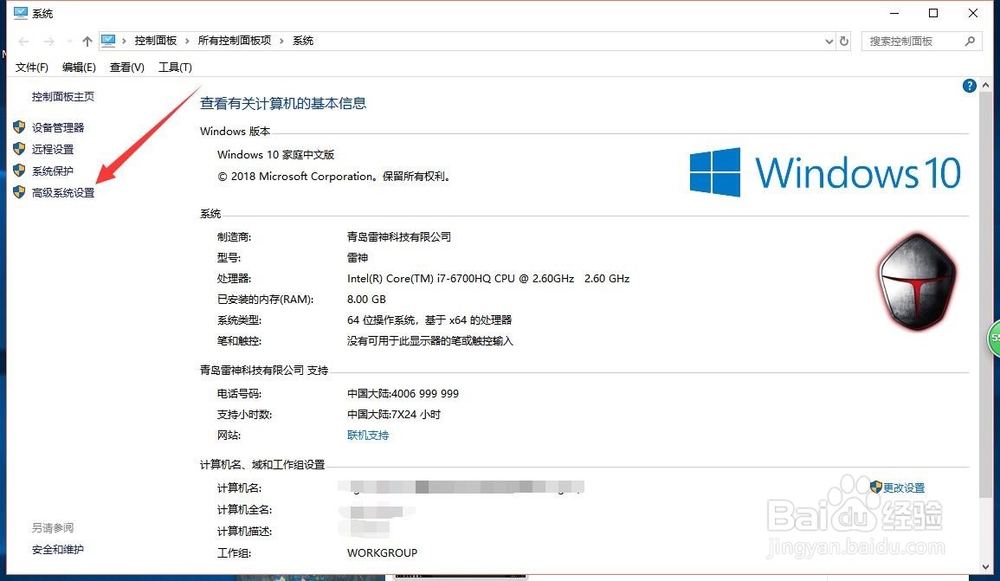Click the computer icon in address bar

108,40
